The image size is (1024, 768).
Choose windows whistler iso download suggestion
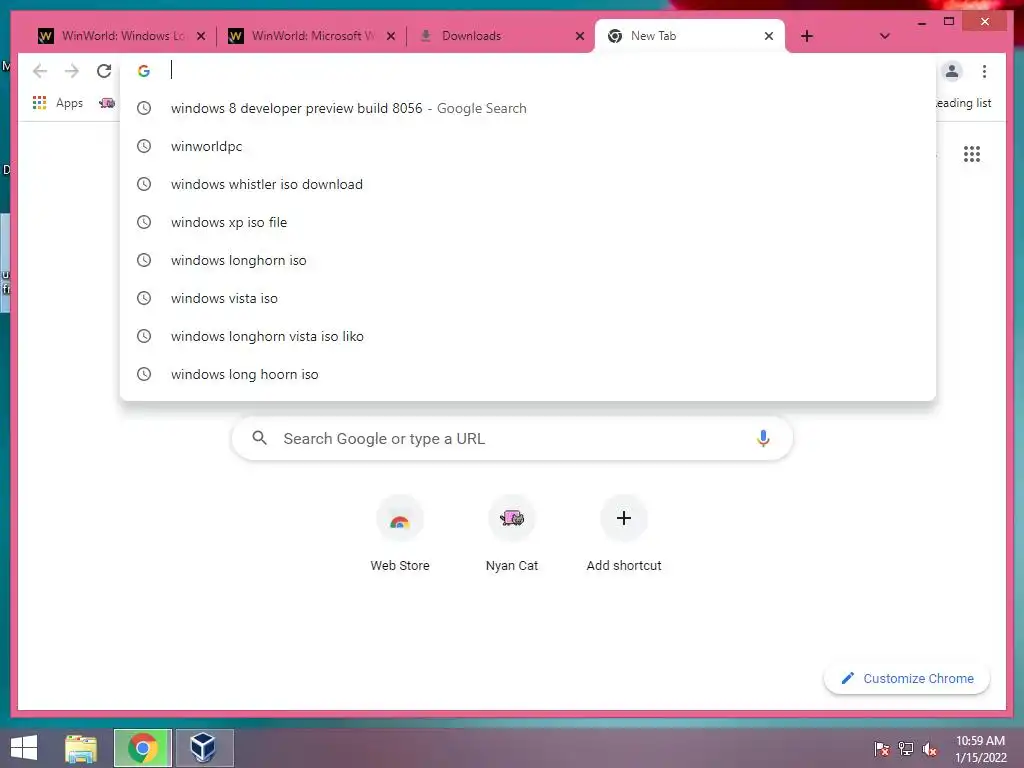click(528, 184)
